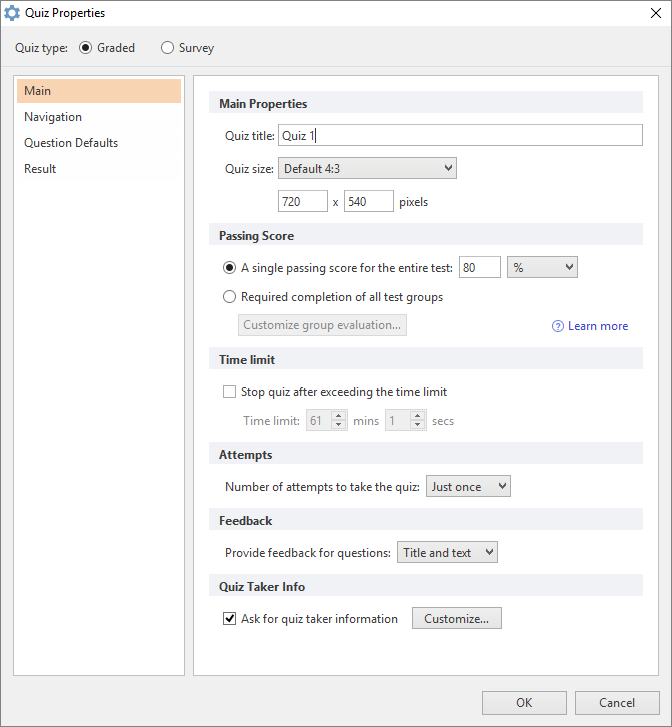Viewport: 672px width, 727px height.
Task: Click the Learn more help icon
Action: pos(558,326)
